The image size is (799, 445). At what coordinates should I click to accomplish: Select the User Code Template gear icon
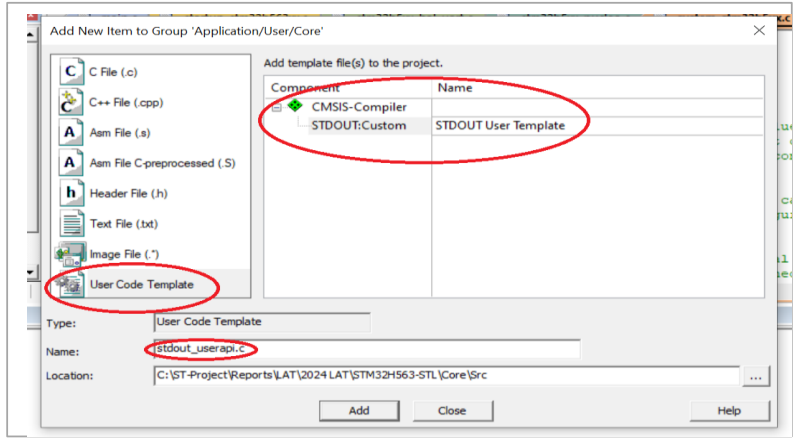(x=70, y=284)
